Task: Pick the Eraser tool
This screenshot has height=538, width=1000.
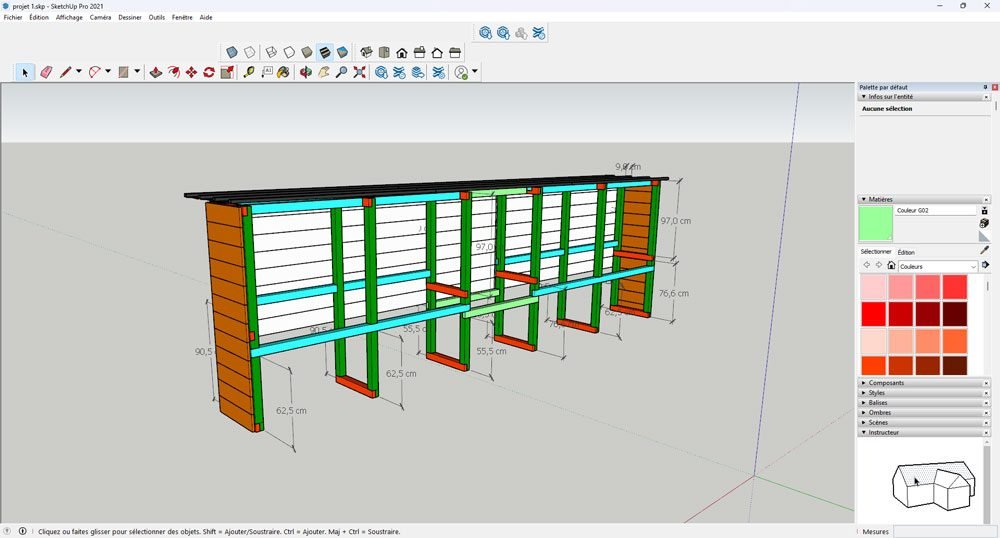Action: point(46,72)
